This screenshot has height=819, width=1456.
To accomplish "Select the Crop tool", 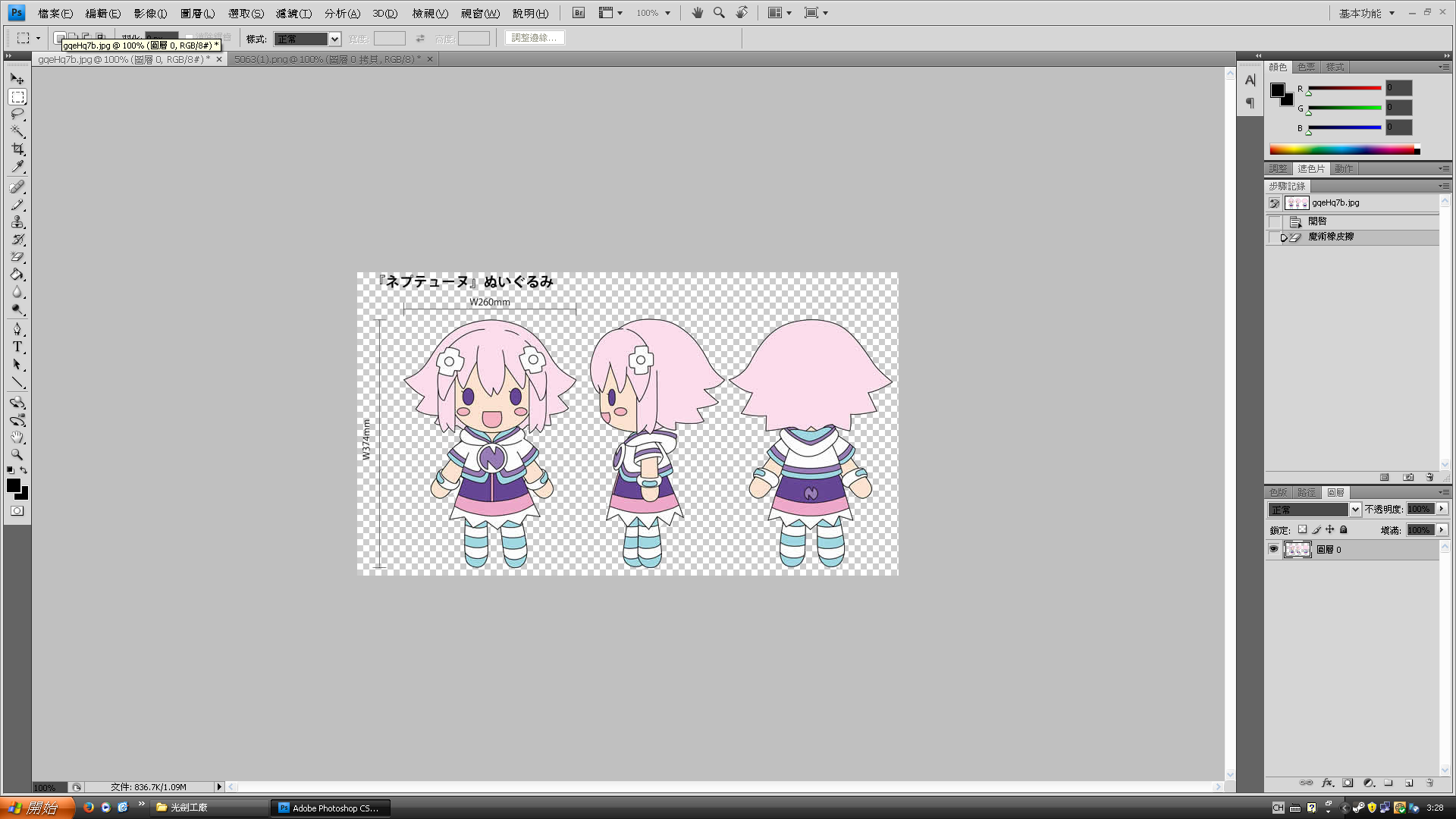I will click(x=17, y=149).
